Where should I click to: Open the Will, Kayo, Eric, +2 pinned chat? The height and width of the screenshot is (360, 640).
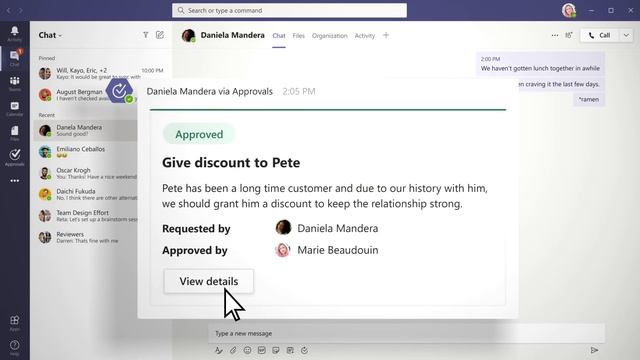101,73
